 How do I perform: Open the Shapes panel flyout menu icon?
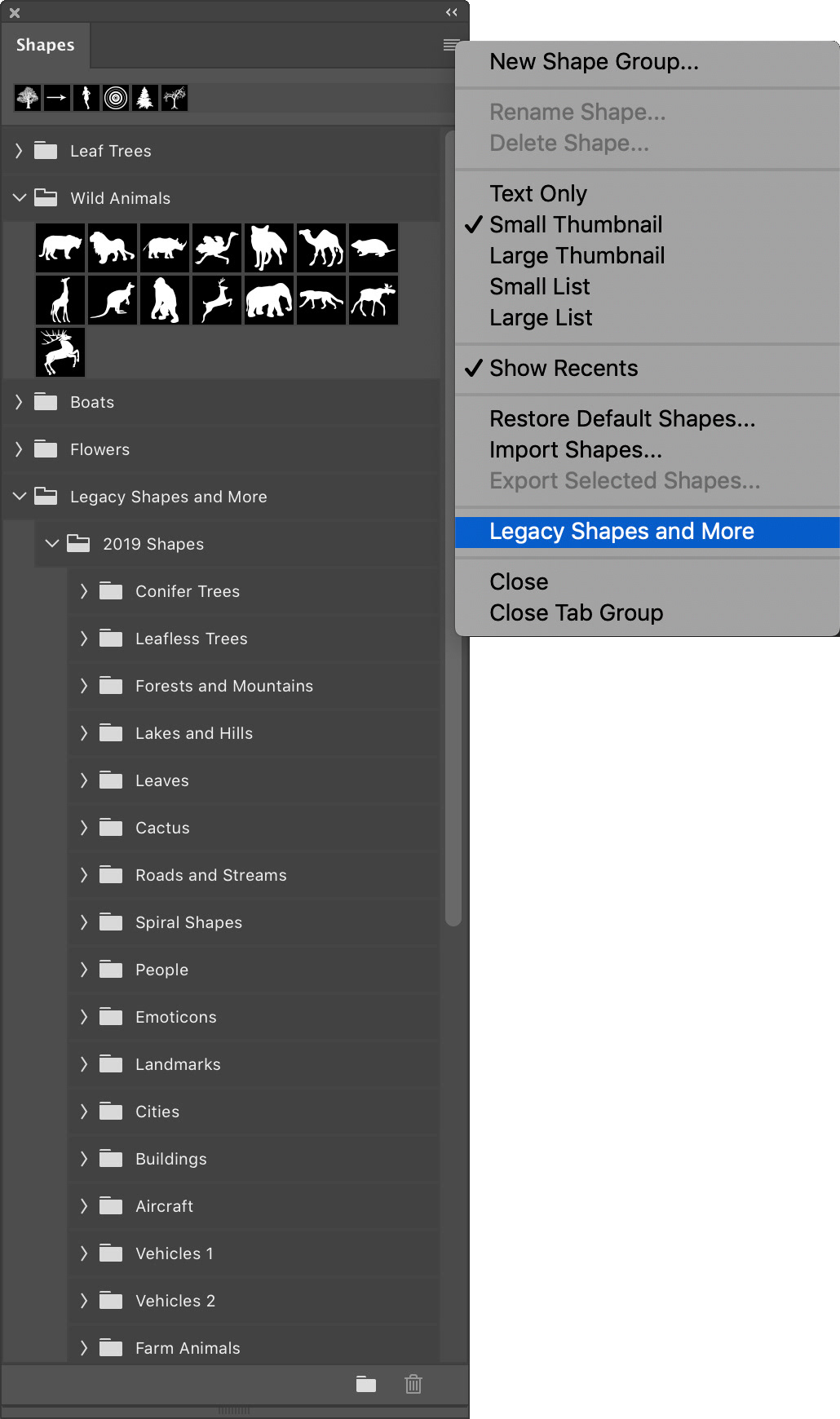click(450, 45)
